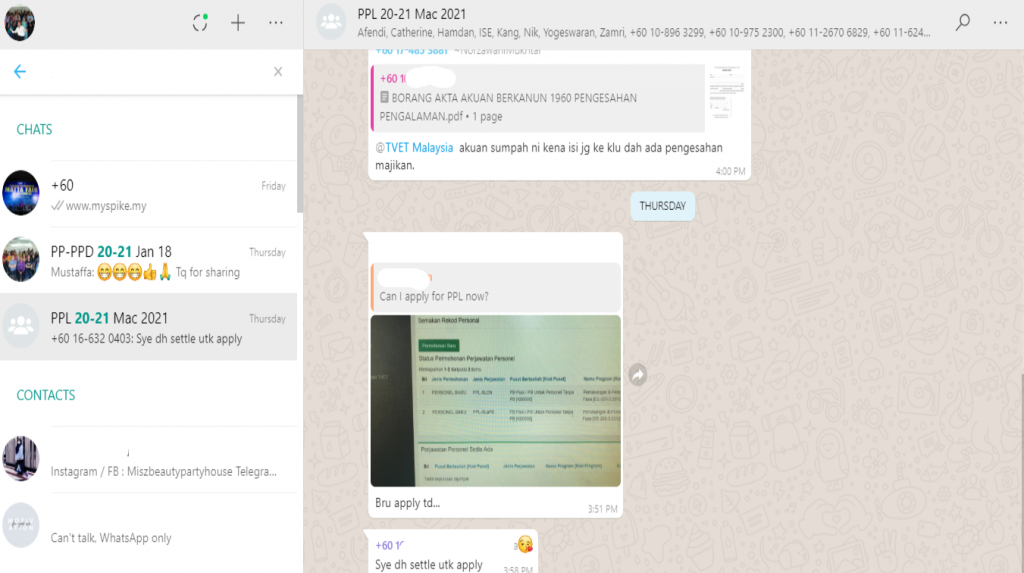Click the empty search input field
1024x573 pixels.
click(153, 72)
